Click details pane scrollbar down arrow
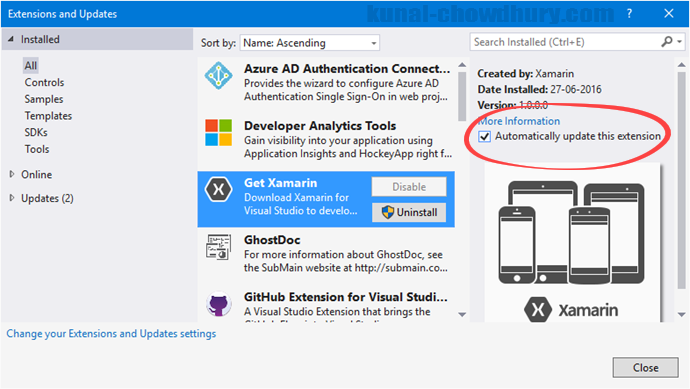Image resolution: width=690 pixels, height=389 pixels. 681,315
